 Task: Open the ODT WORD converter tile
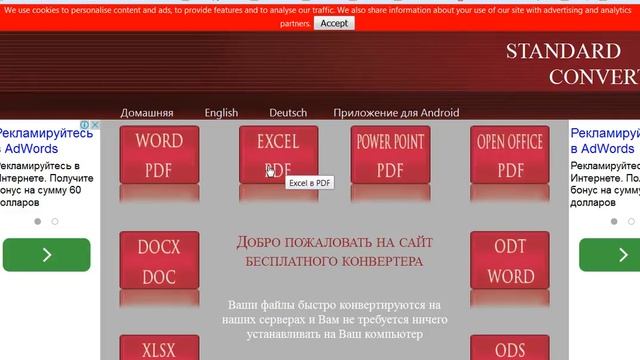point(510,260)
